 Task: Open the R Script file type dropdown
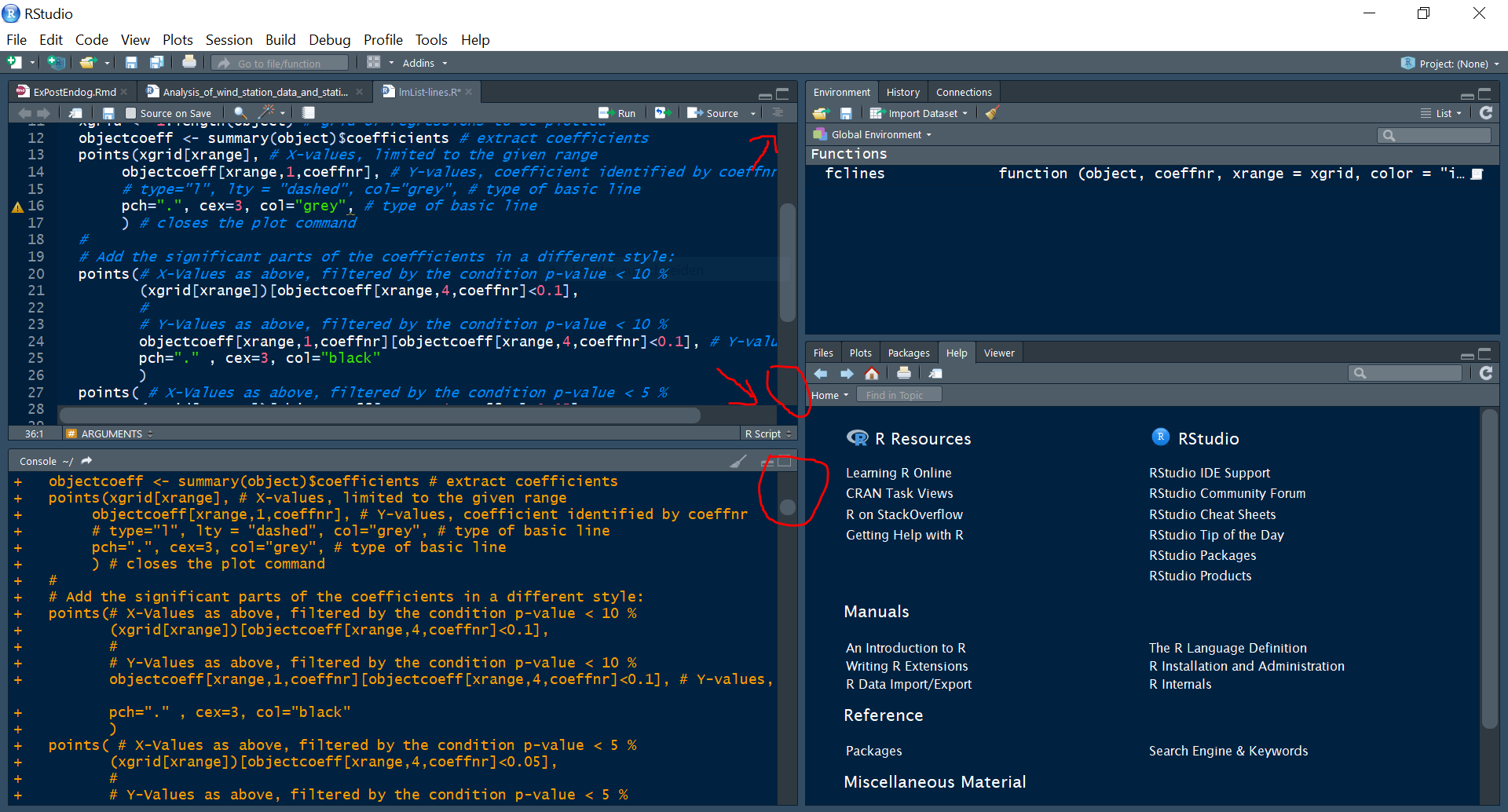click(768, 433)
